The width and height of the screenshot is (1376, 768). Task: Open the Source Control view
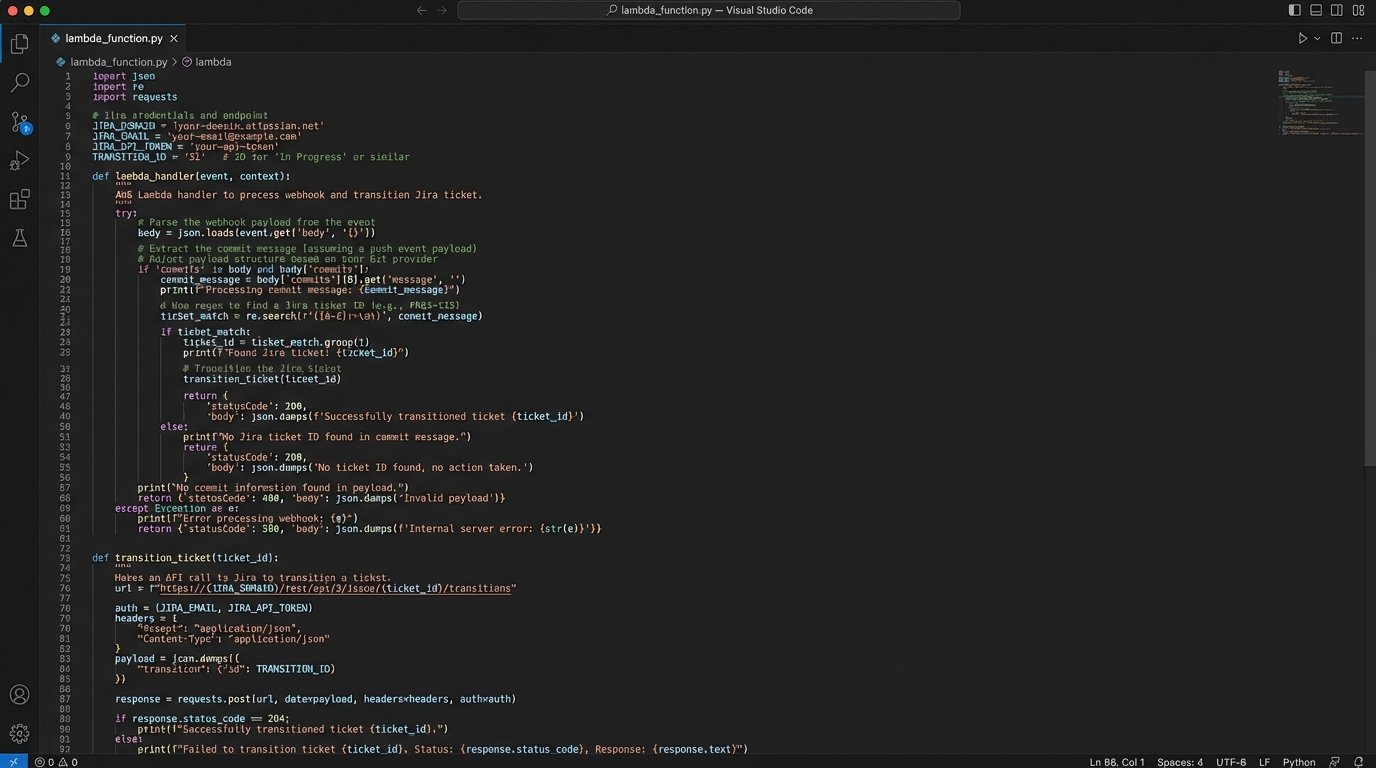pyautogui.click(x=19, y=122)
